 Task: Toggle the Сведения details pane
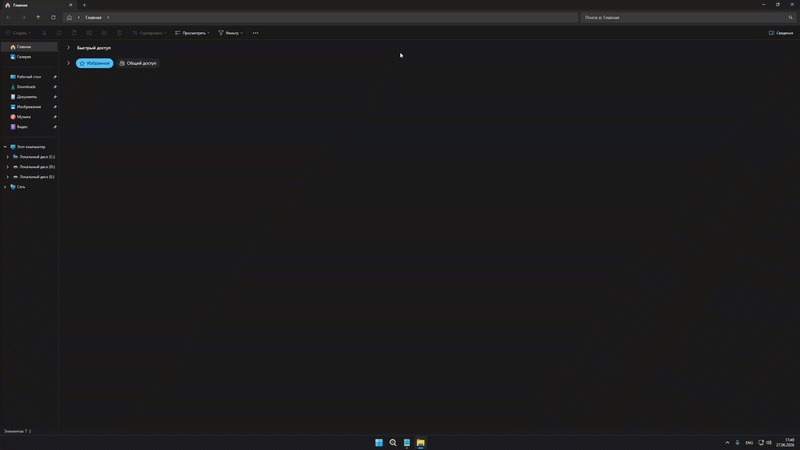[781, 33]
